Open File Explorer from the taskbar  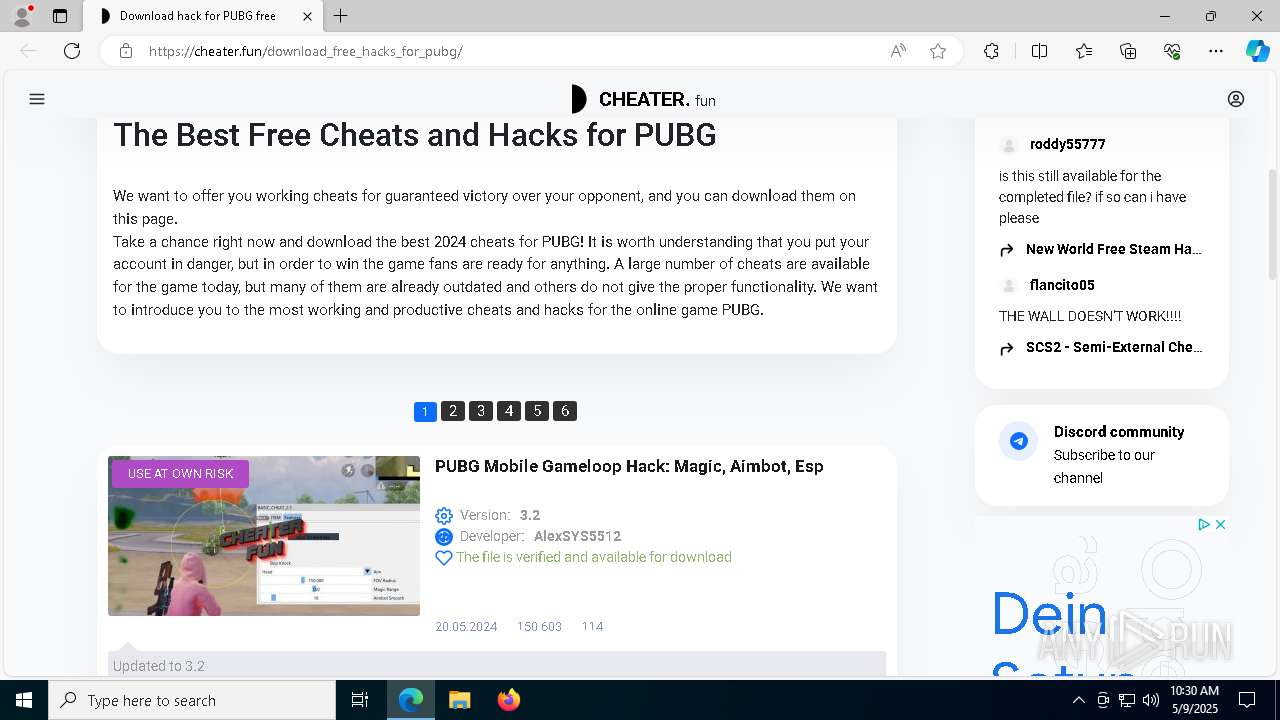pos(459,700)
